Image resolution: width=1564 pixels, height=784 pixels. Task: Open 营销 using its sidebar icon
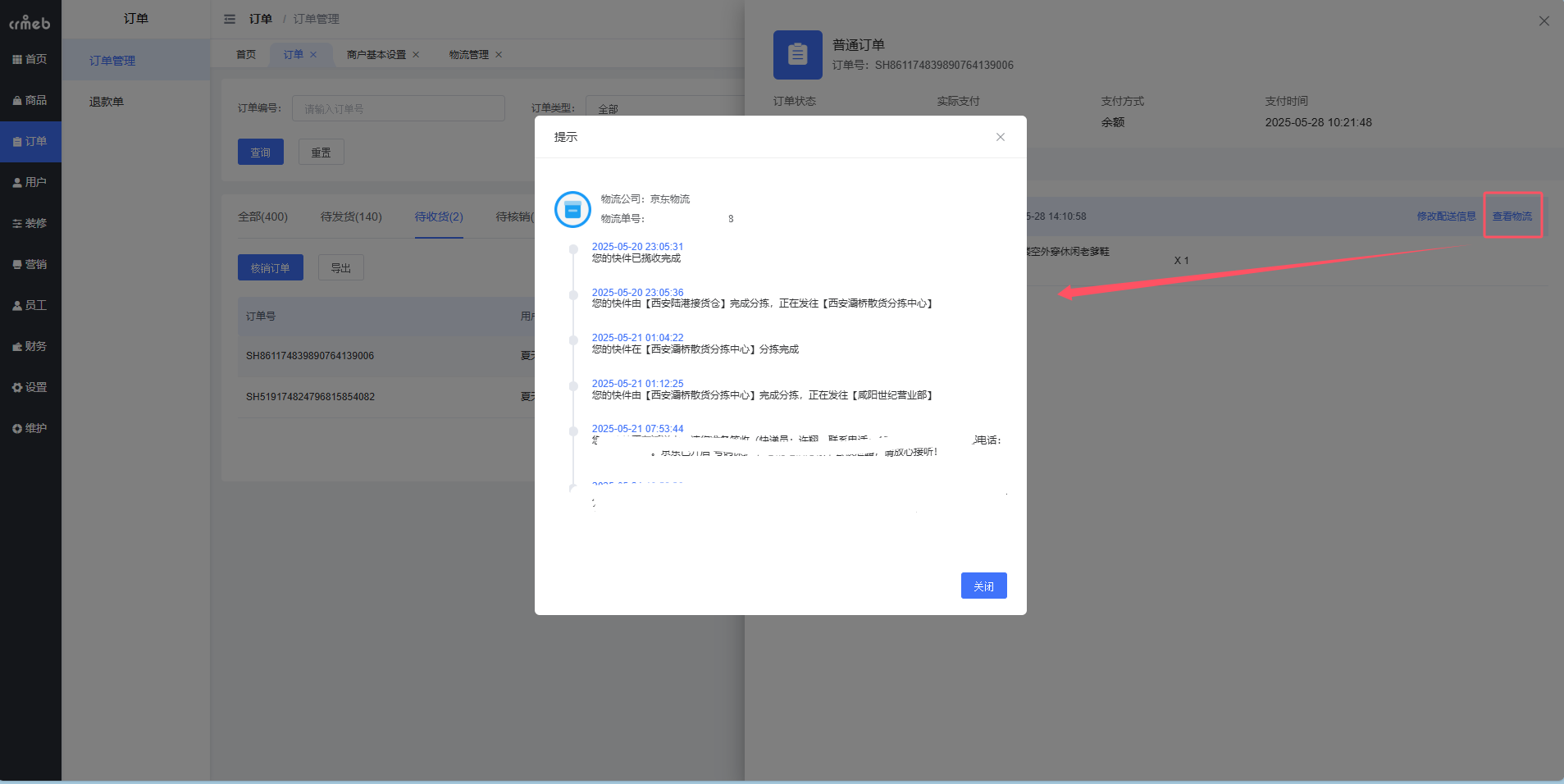tap(30, 263)
